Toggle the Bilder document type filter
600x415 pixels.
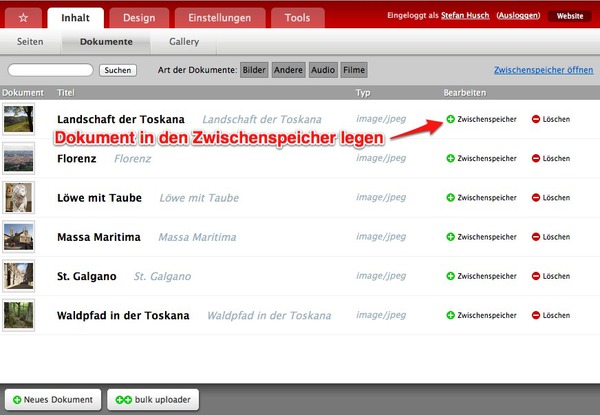click(x=254, y=70)
